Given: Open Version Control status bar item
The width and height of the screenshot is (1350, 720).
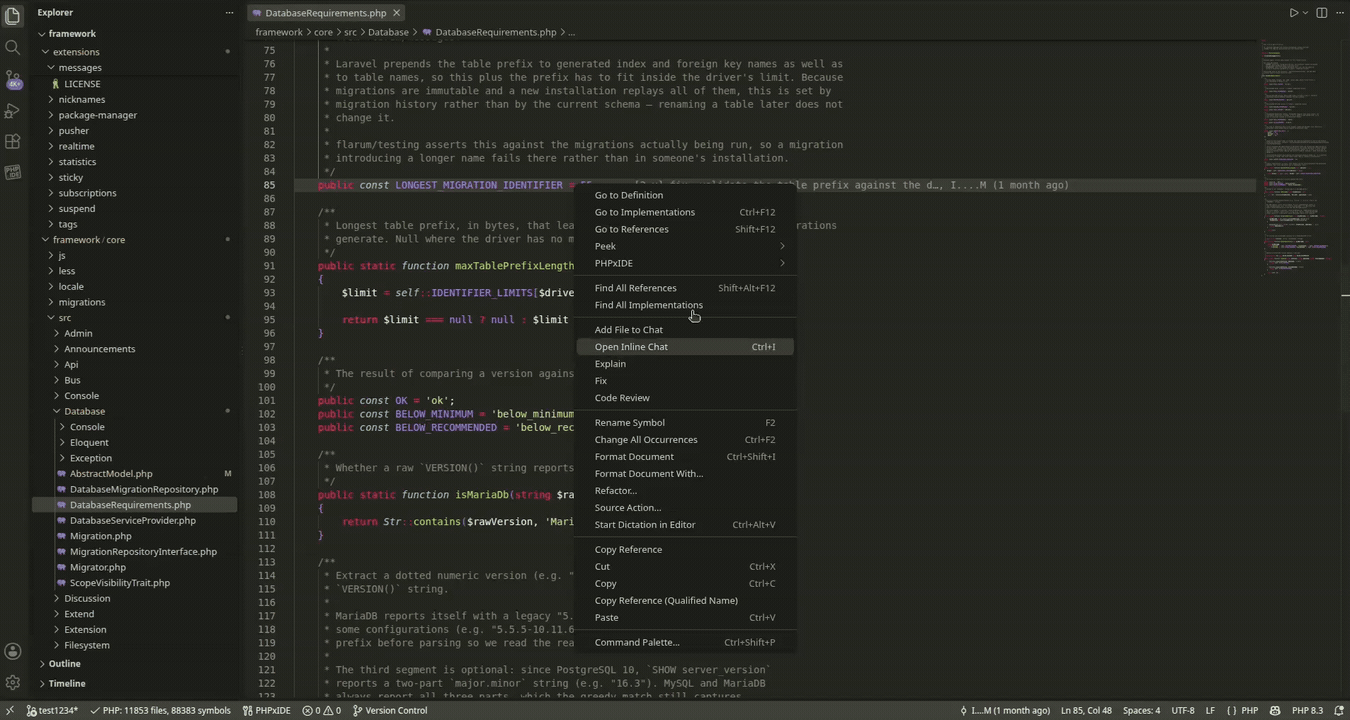Looking at the screenshot, I should 390,711.
